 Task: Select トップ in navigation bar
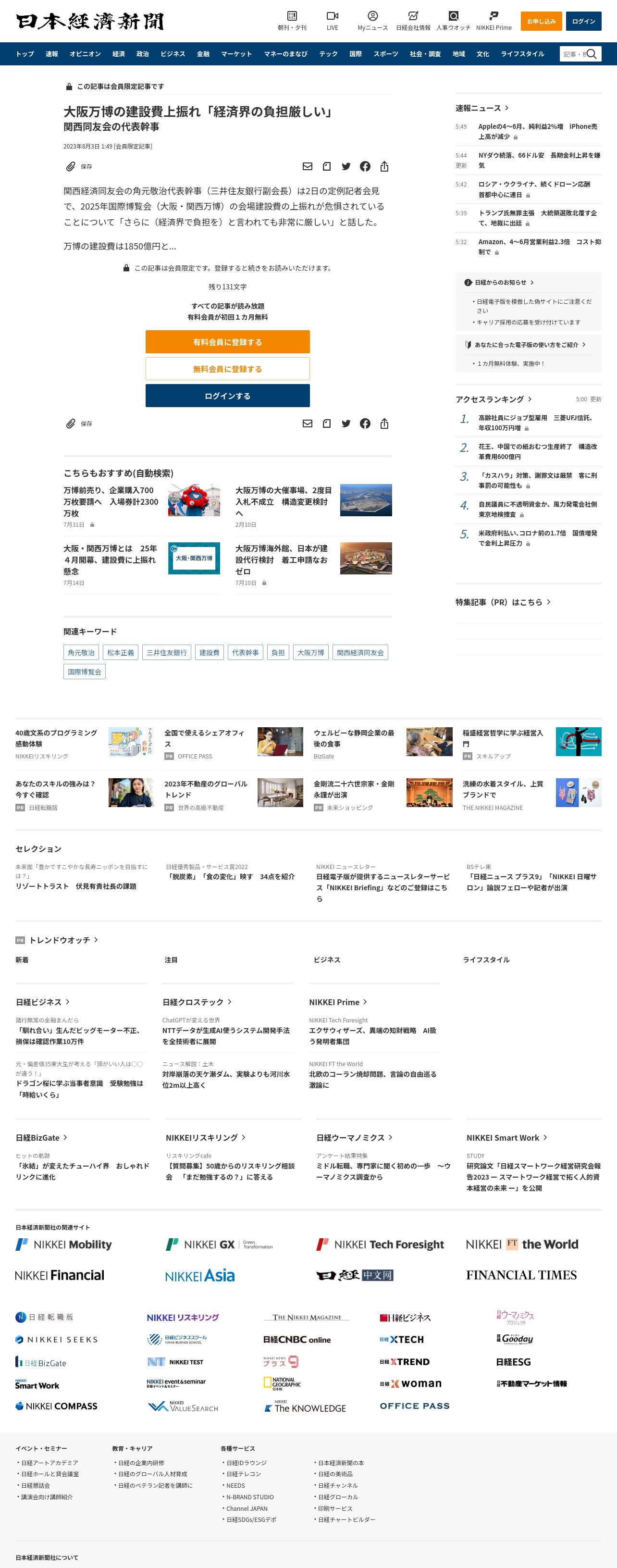(25, 54)
